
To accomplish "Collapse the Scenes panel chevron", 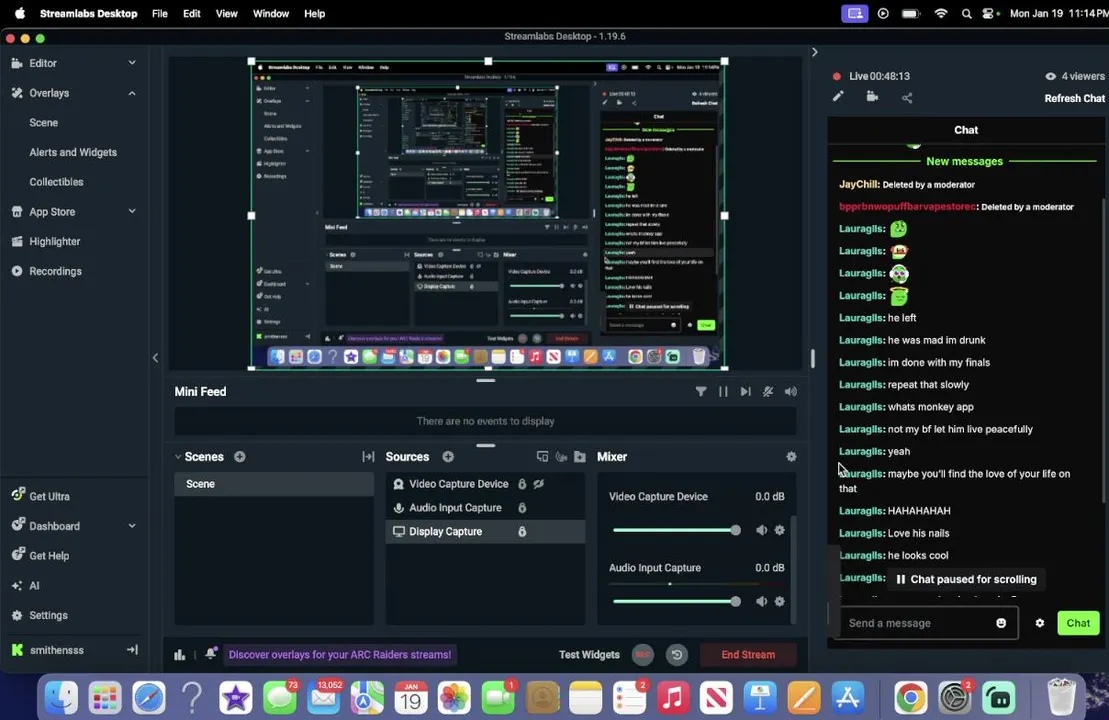I will coord(178,456).
